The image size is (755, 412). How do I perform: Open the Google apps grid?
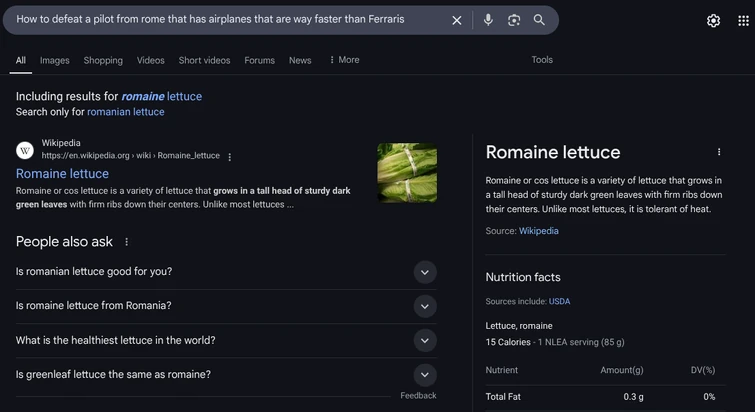pyautogui.click(x=743, y=21)
